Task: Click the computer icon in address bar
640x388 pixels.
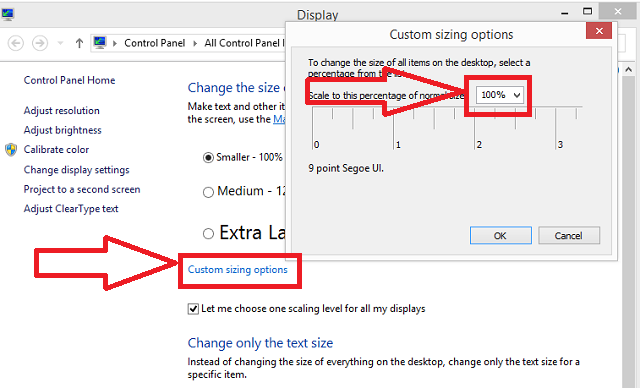Action: pos(100,43)
